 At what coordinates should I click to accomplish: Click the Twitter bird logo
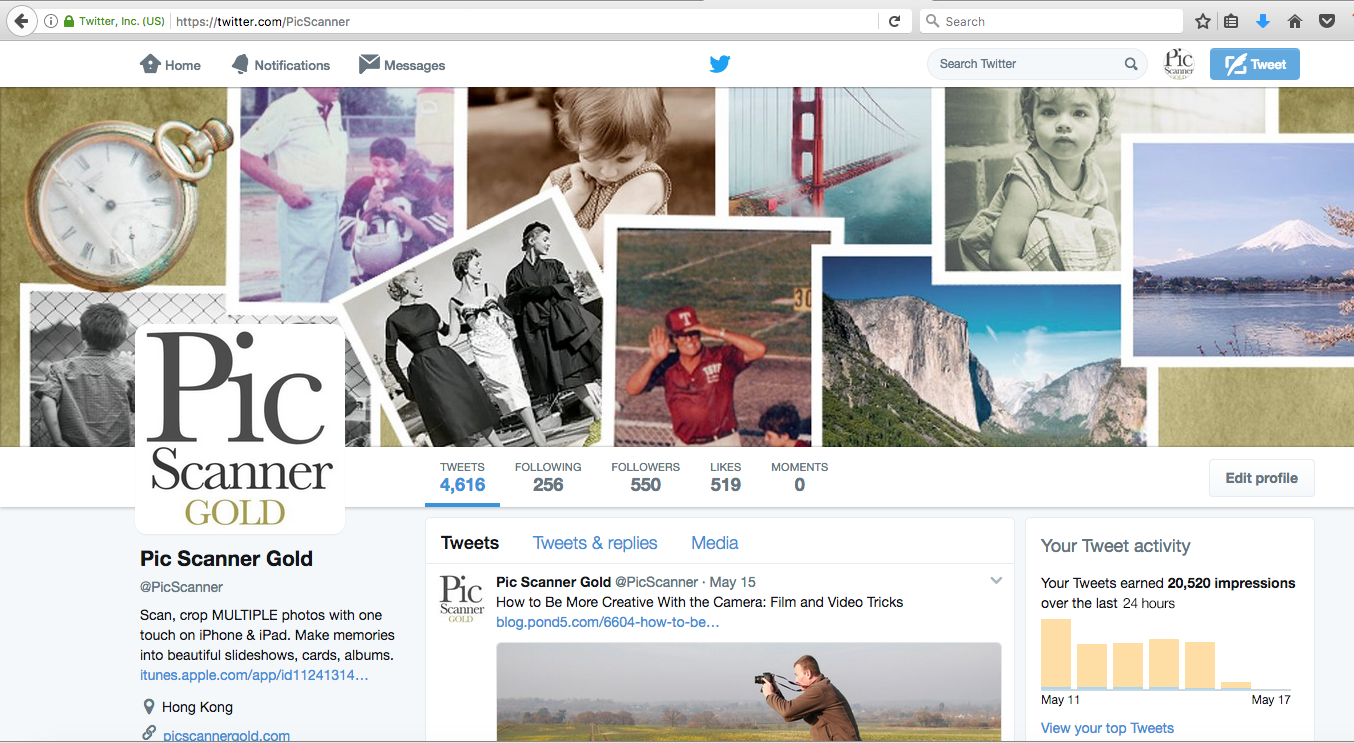tap(720, 64)
